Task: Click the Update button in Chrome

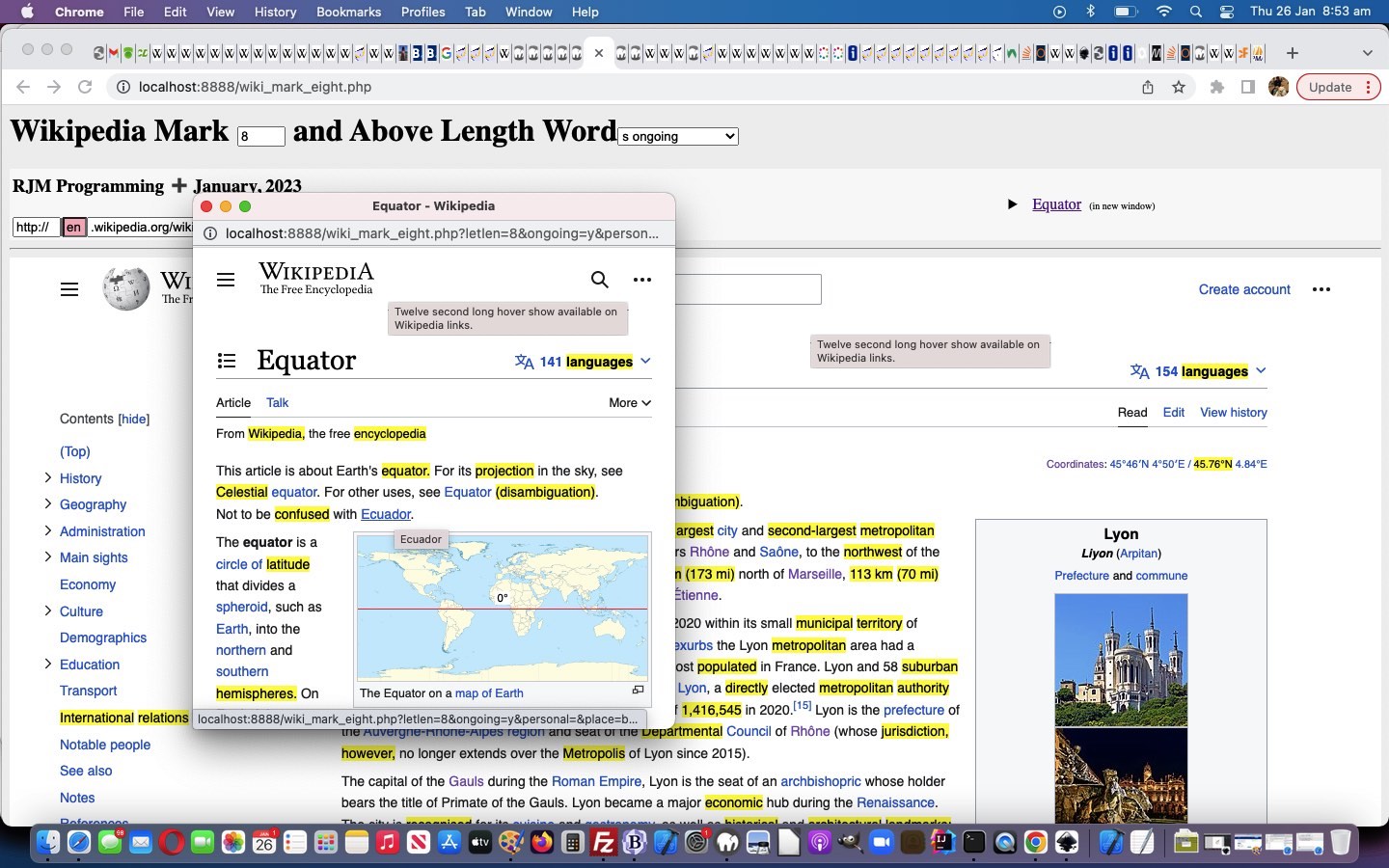Action: click(1339, 87)
